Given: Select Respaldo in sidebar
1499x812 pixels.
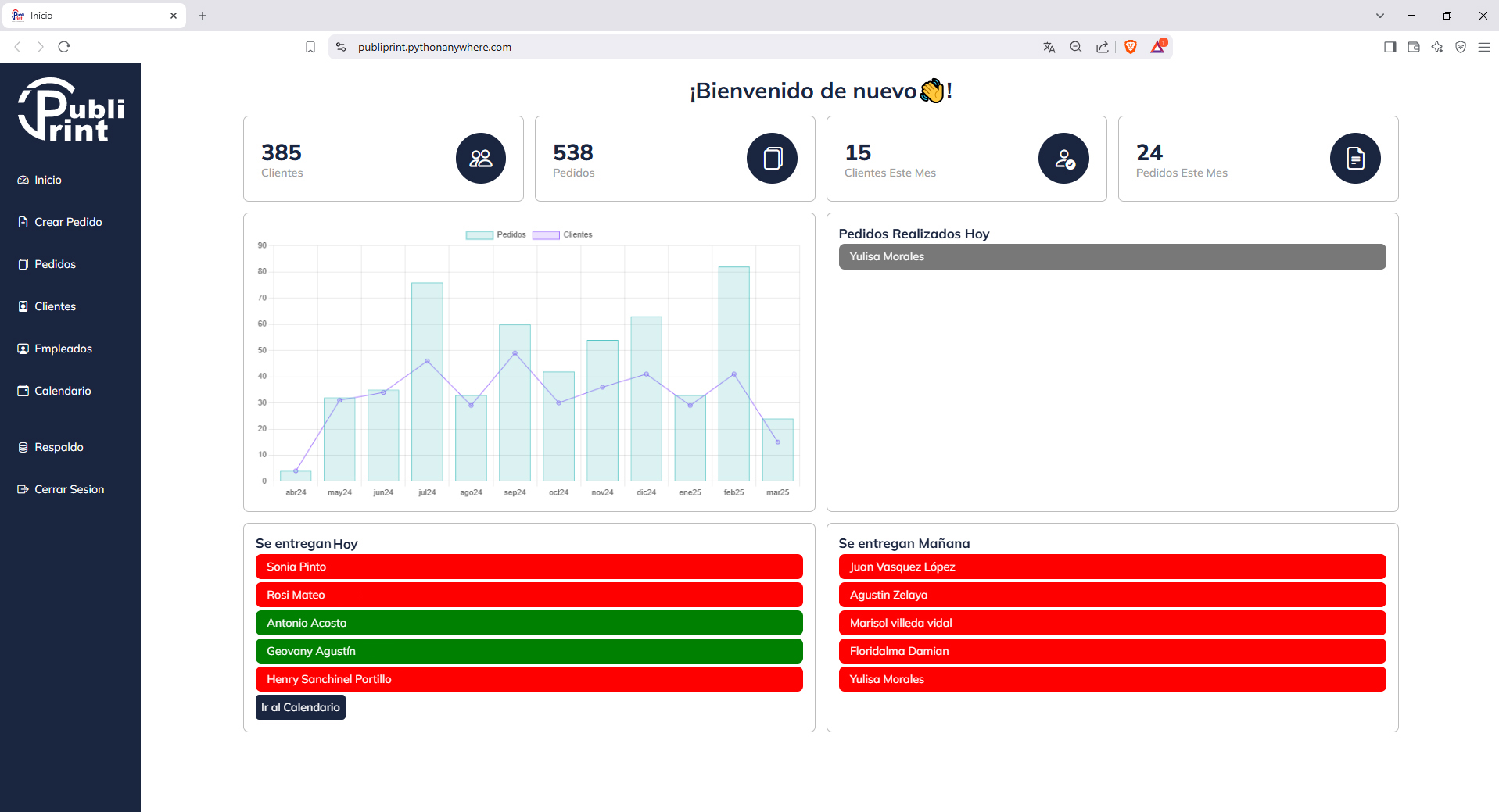Looking at the screenshot, I should pos(59,447).
